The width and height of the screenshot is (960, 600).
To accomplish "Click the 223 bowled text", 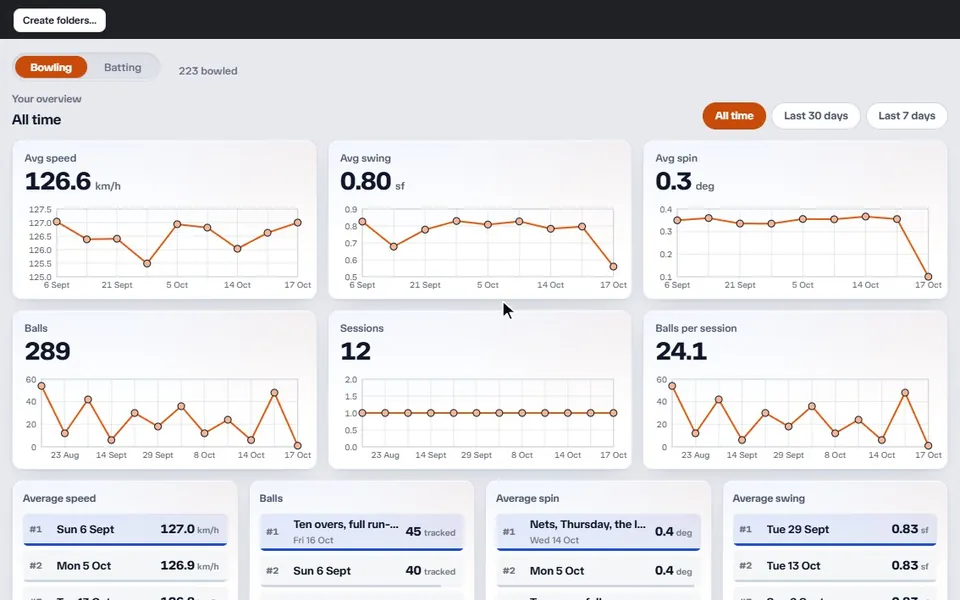I will (208, 71).
